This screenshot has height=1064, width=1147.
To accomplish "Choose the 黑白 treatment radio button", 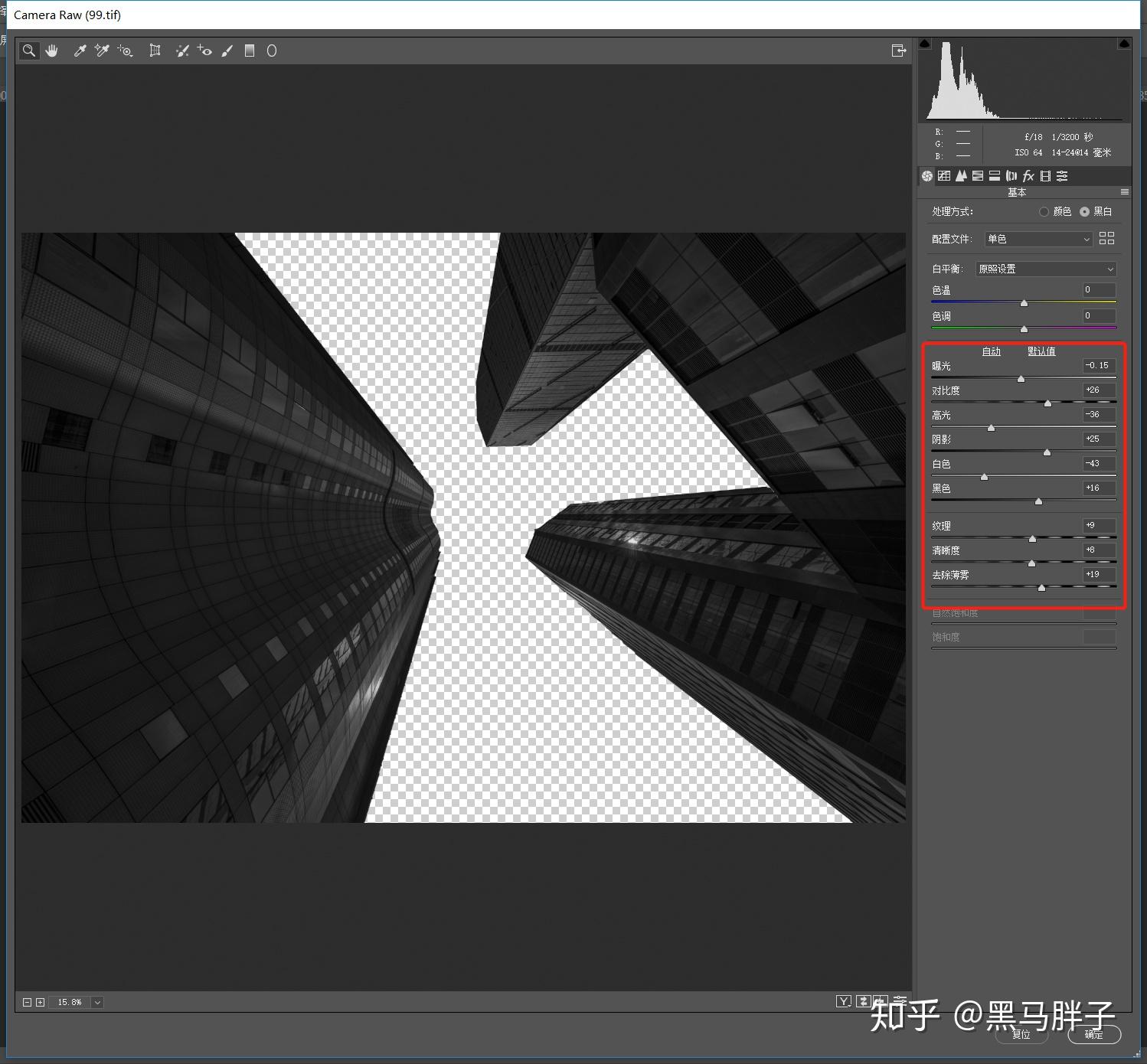I will [1084, 211].
